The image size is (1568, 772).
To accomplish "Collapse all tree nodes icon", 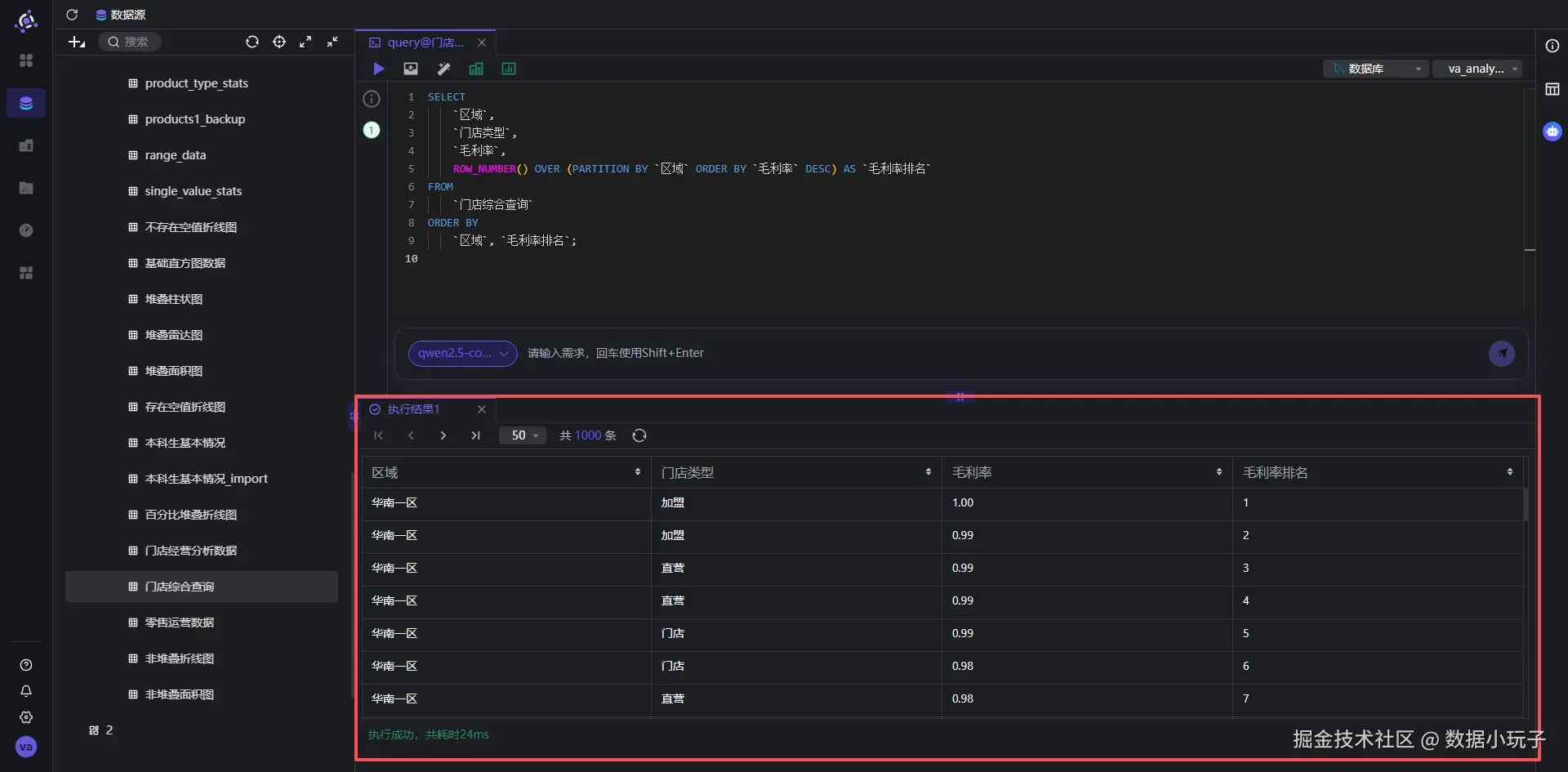I will (x=332, y=42).
